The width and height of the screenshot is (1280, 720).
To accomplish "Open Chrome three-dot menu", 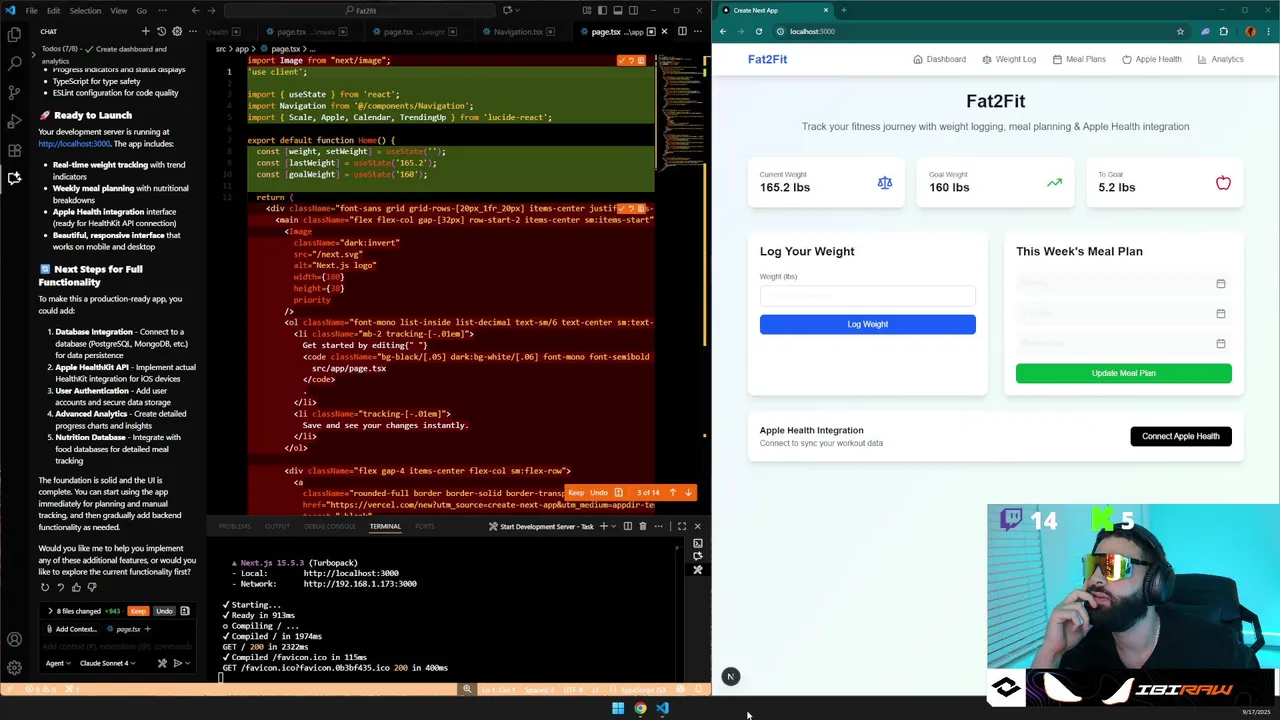I will point(1267,31).
